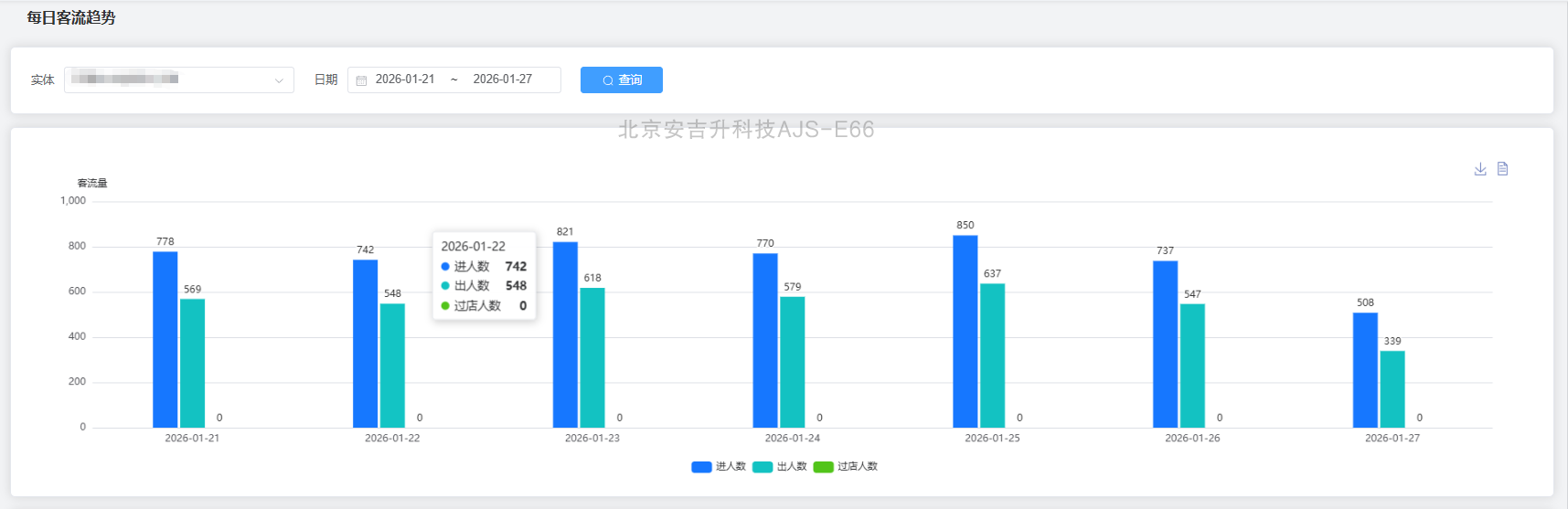Click the teal 339 bar for 2026-01-27

point(1392,389)
